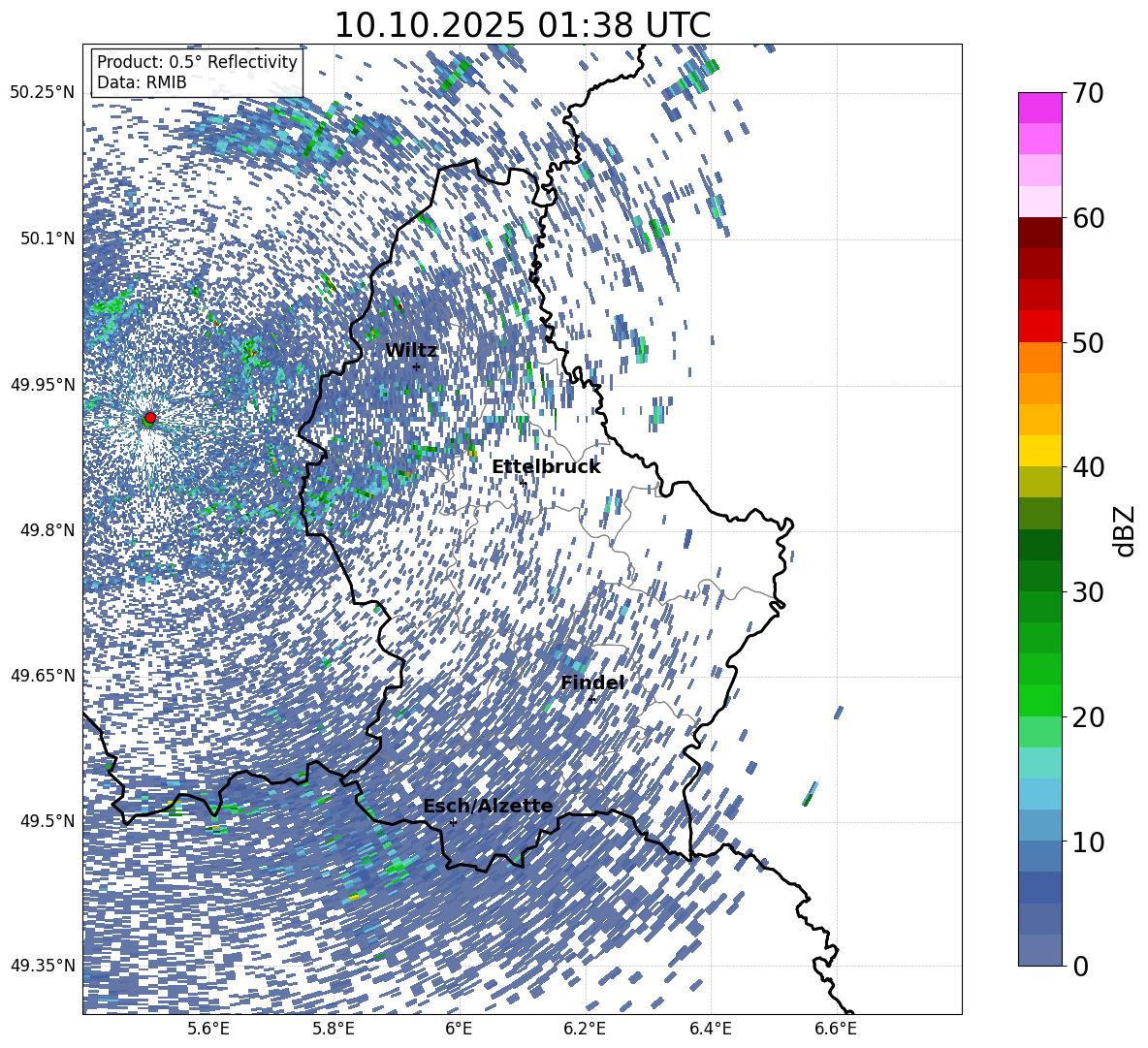Click the title '10.10.2025 01:38 UTC'
Viewport: 1148px width, 1048px height.
click(522, 25)
